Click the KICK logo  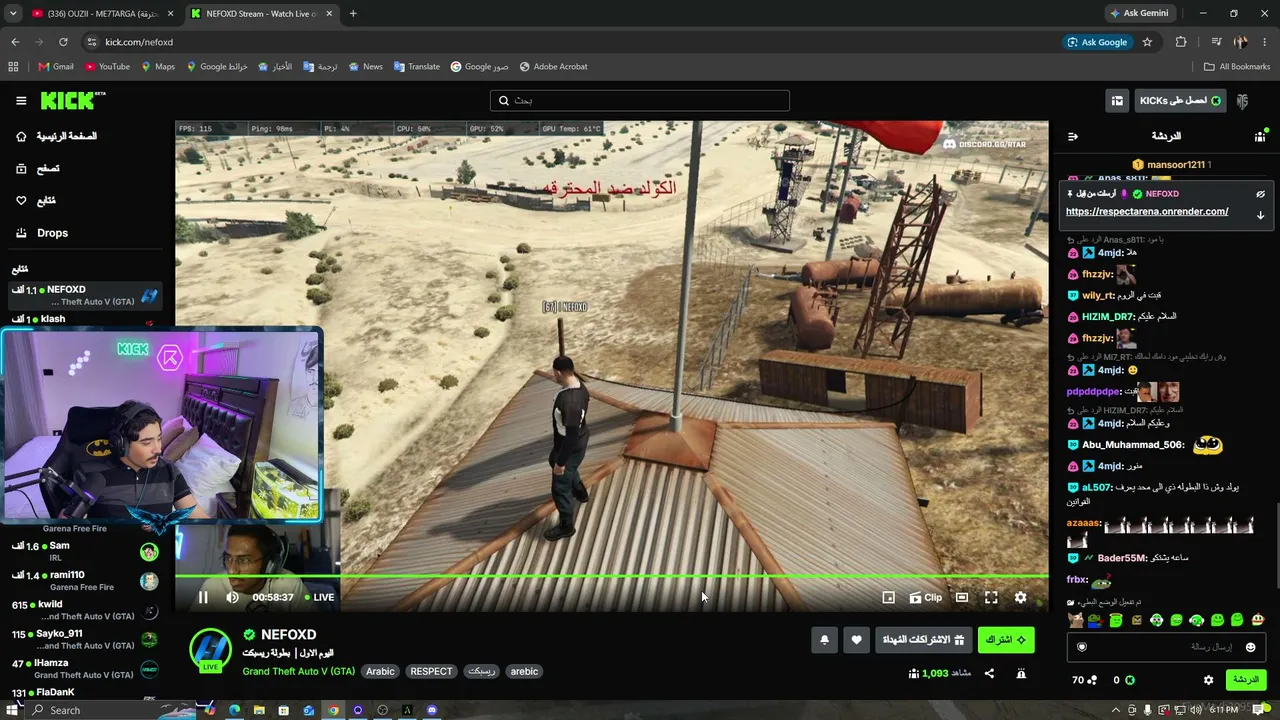click(72, 100)
